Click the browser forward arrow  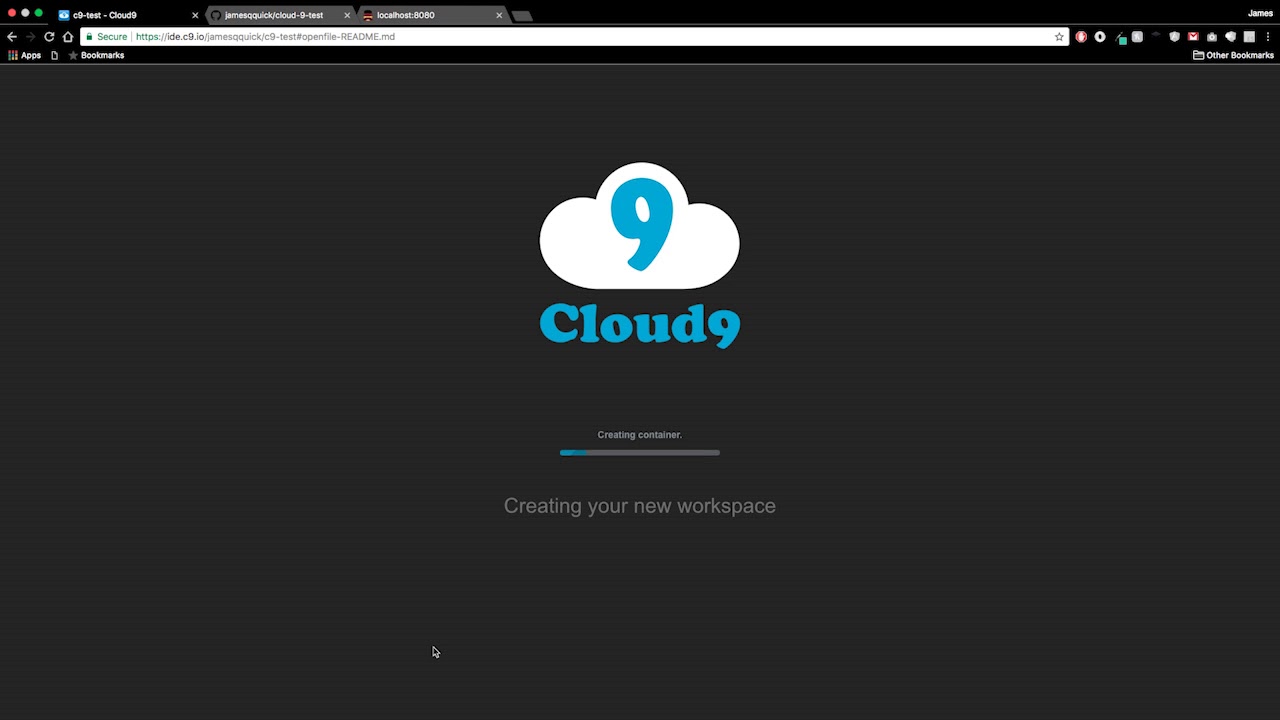30,36
